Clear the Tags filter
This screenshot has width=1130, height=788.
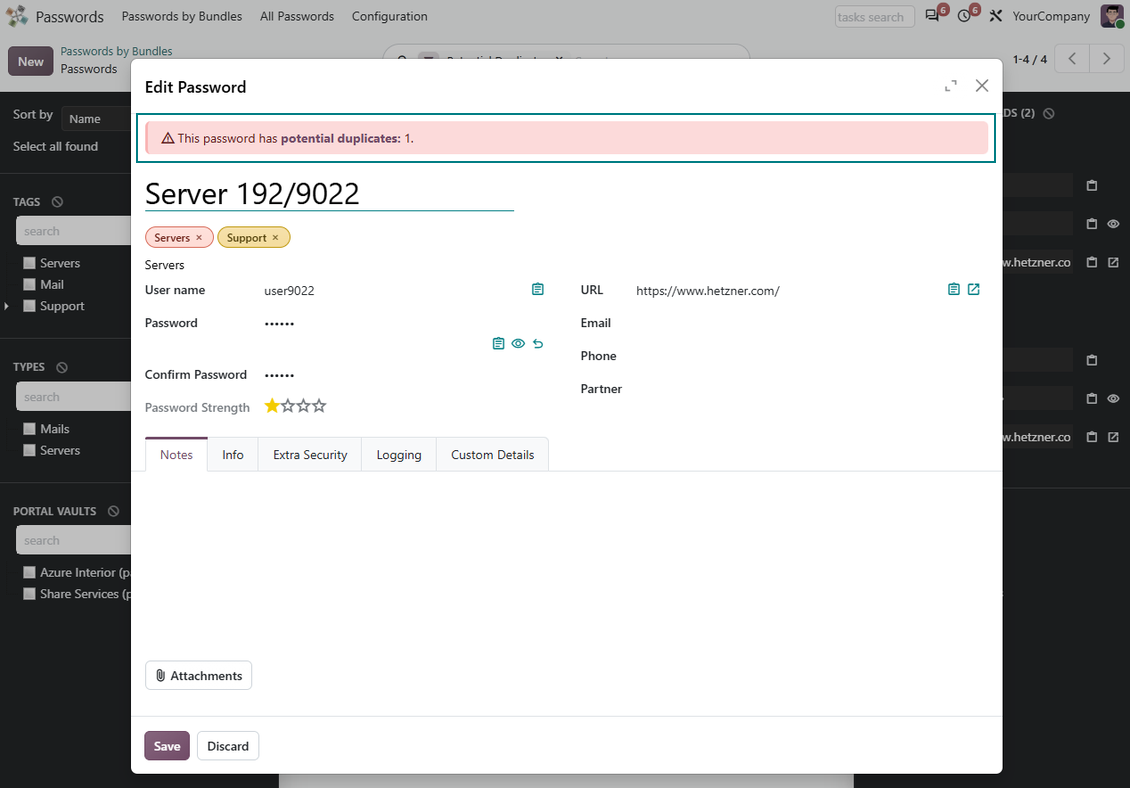58,202
